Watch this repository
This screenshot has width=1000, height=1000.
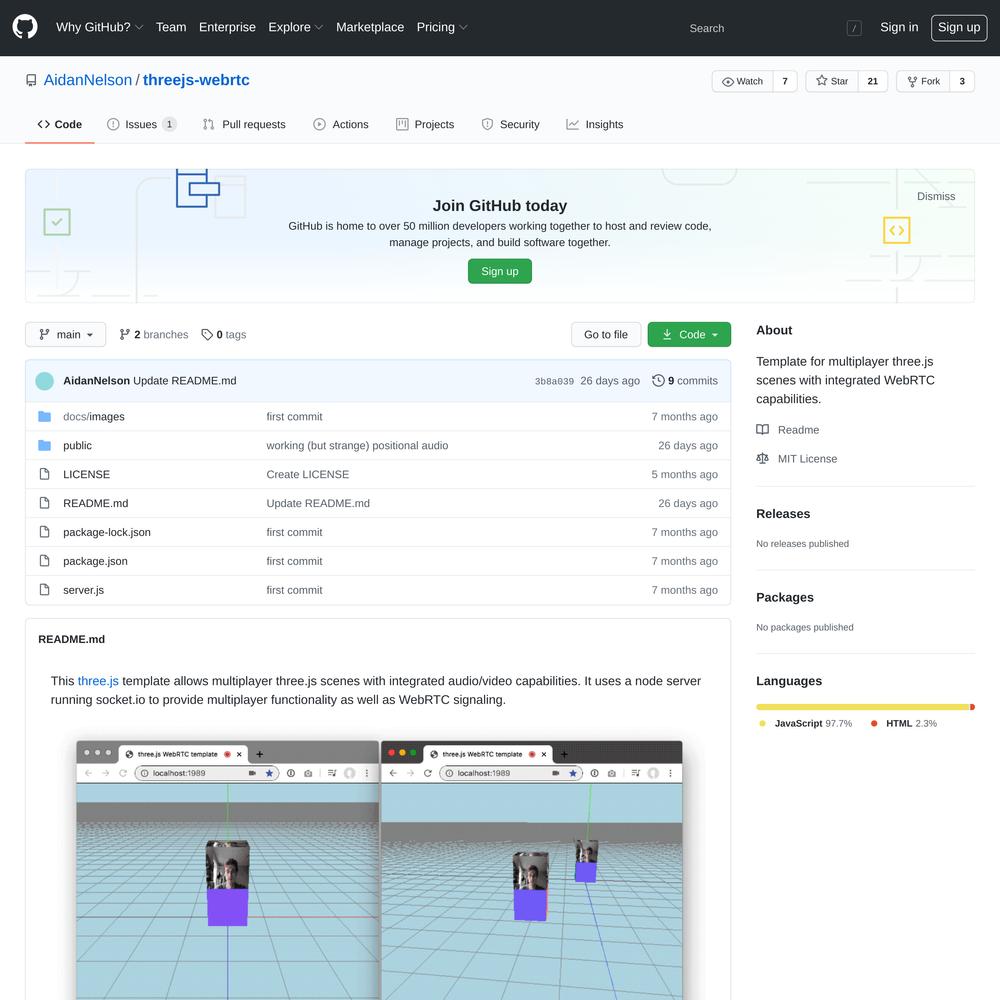[x=742, y=81]
